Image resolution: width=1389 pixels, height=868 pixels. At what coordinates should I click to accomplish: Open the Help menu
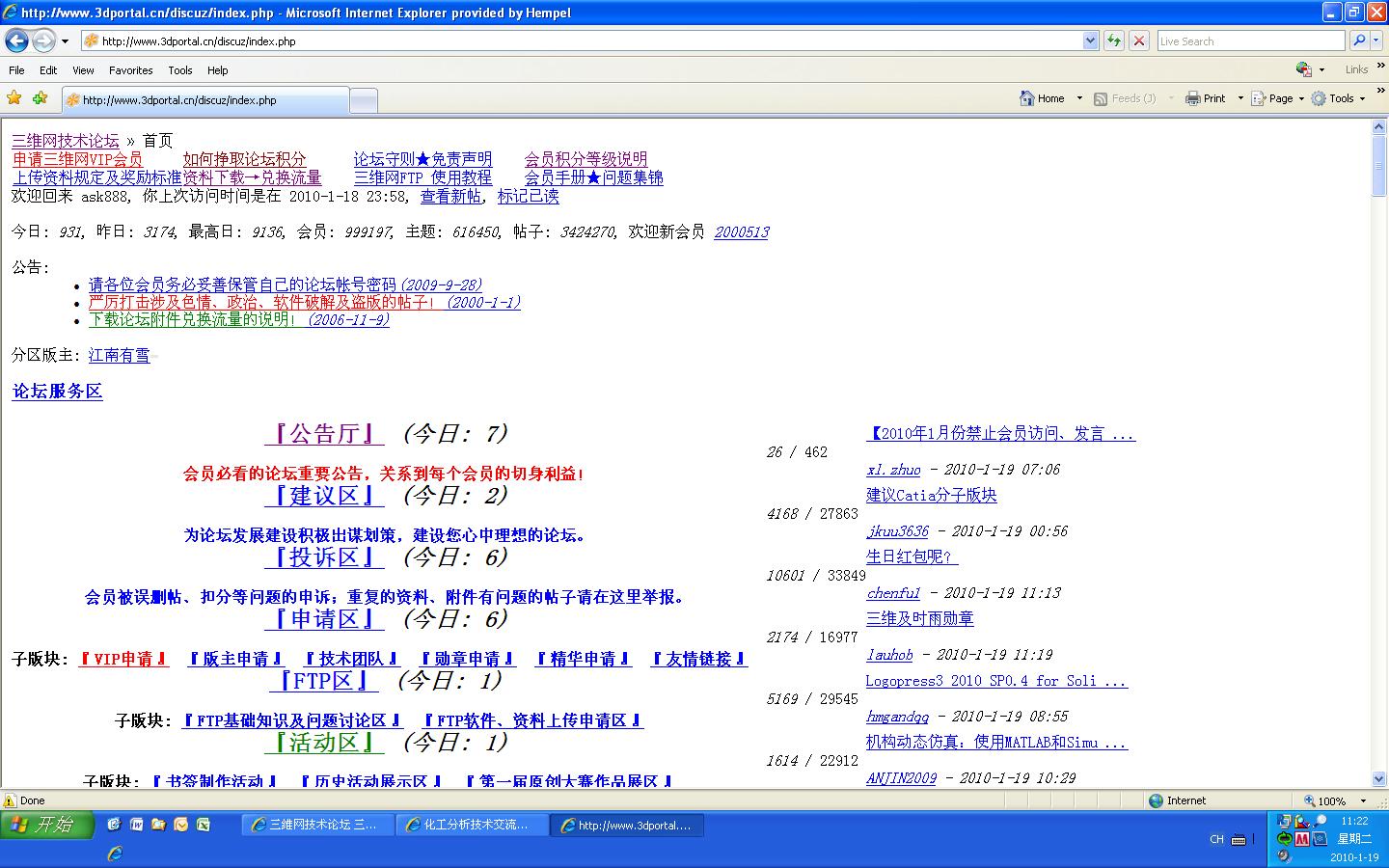coord(218,70)
